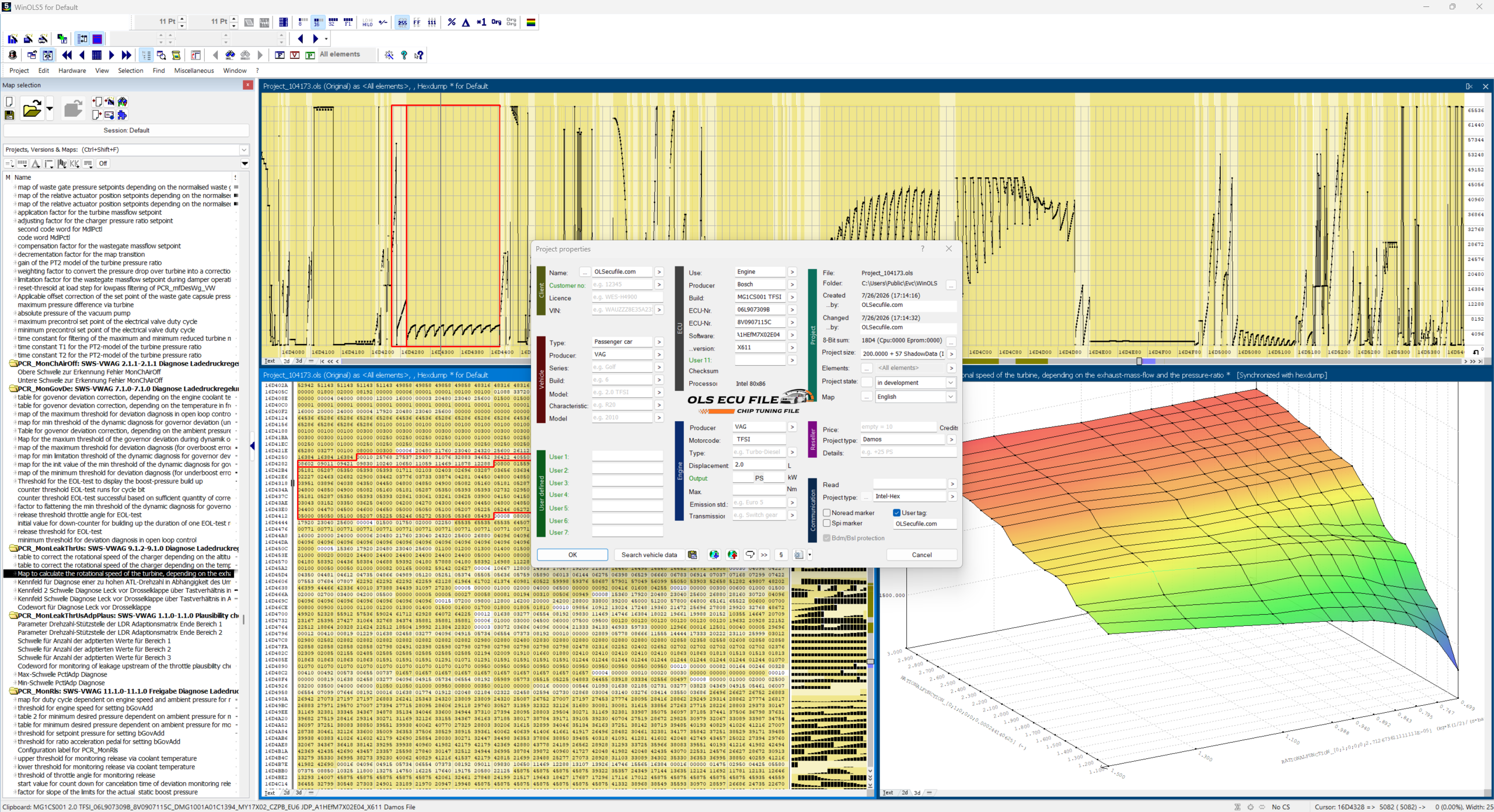The width and height of the screenshot is (1494, 812).
Task: Jump to last map with double-right arrow
Action: point(127,55)
